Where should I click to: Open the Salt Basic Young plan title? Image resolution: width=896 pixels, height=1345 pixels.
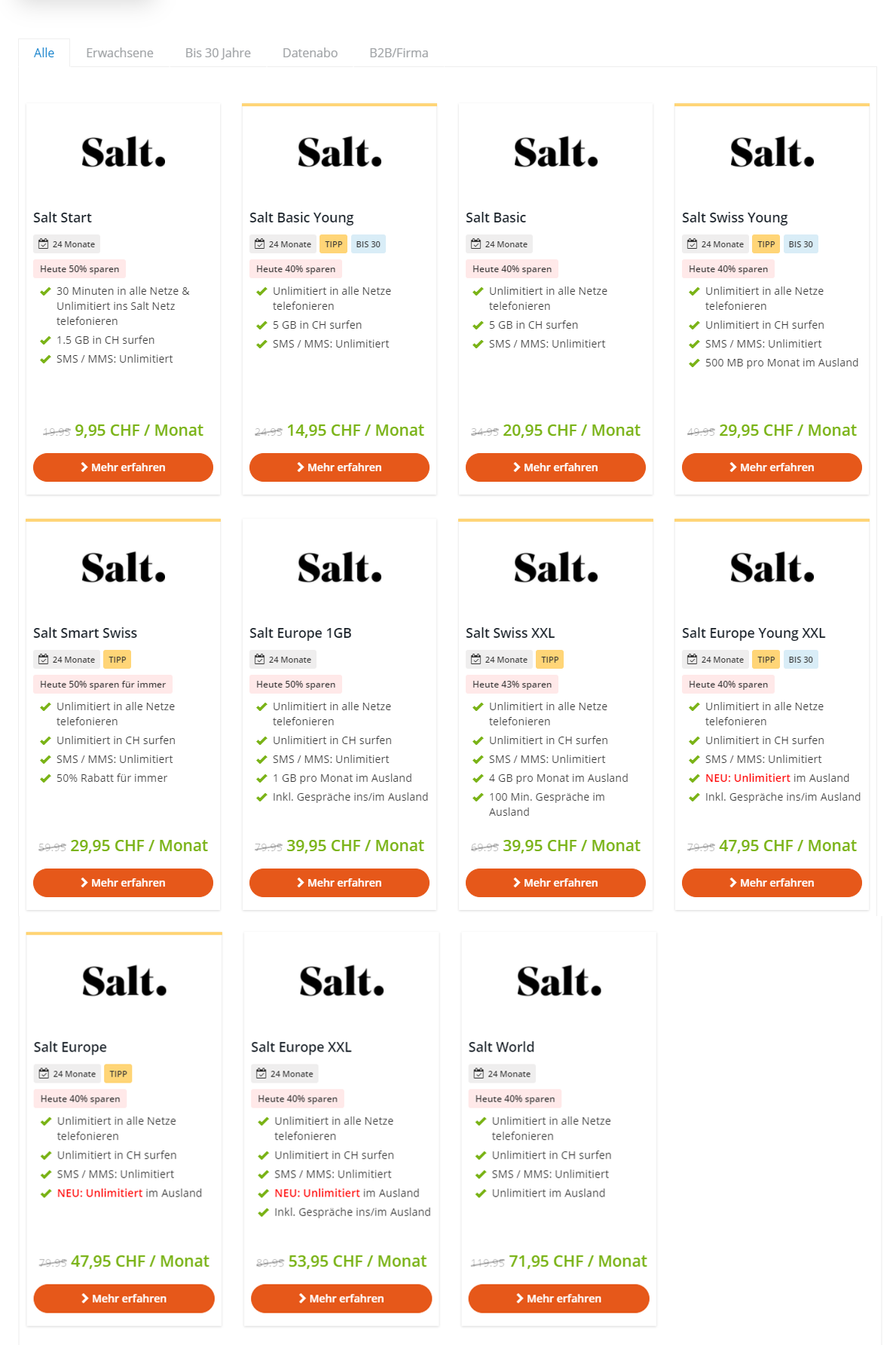pyautogui.click(x=301, y=218)
